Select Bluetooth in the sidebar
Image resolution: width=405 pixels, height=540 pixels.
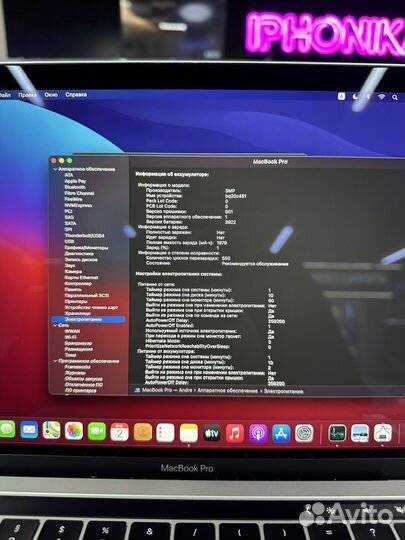tap(75, 187)
